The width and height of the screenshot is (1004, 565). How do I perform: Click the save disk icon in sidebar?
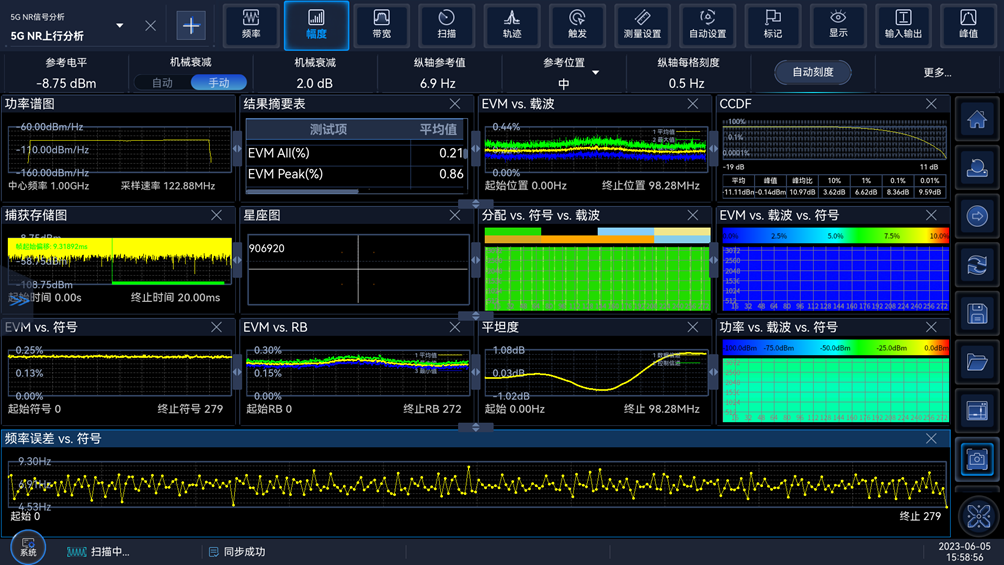coord(976,313)
